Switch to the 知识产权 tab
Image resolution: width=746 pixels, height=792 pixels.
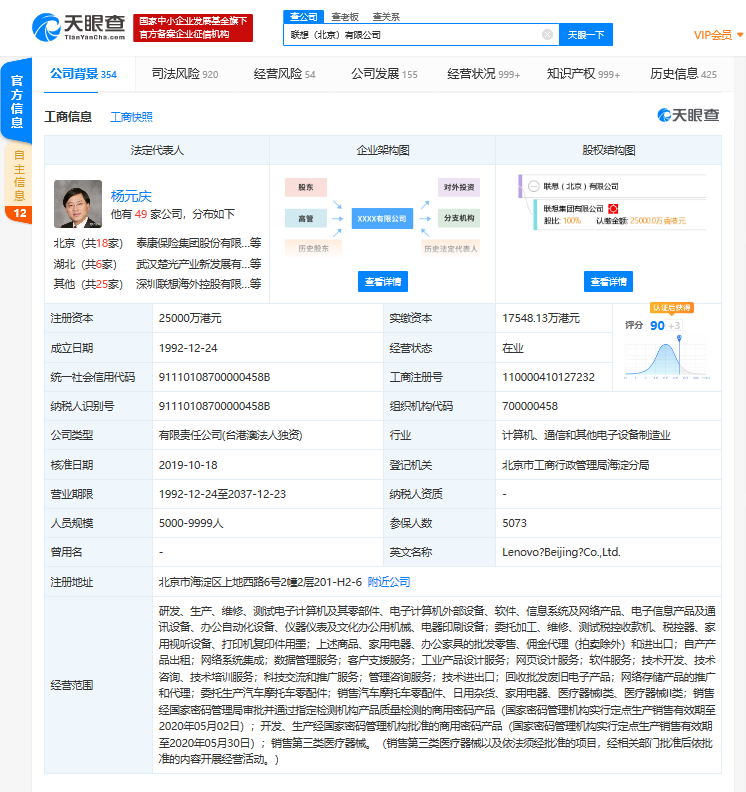pos(583,74)
